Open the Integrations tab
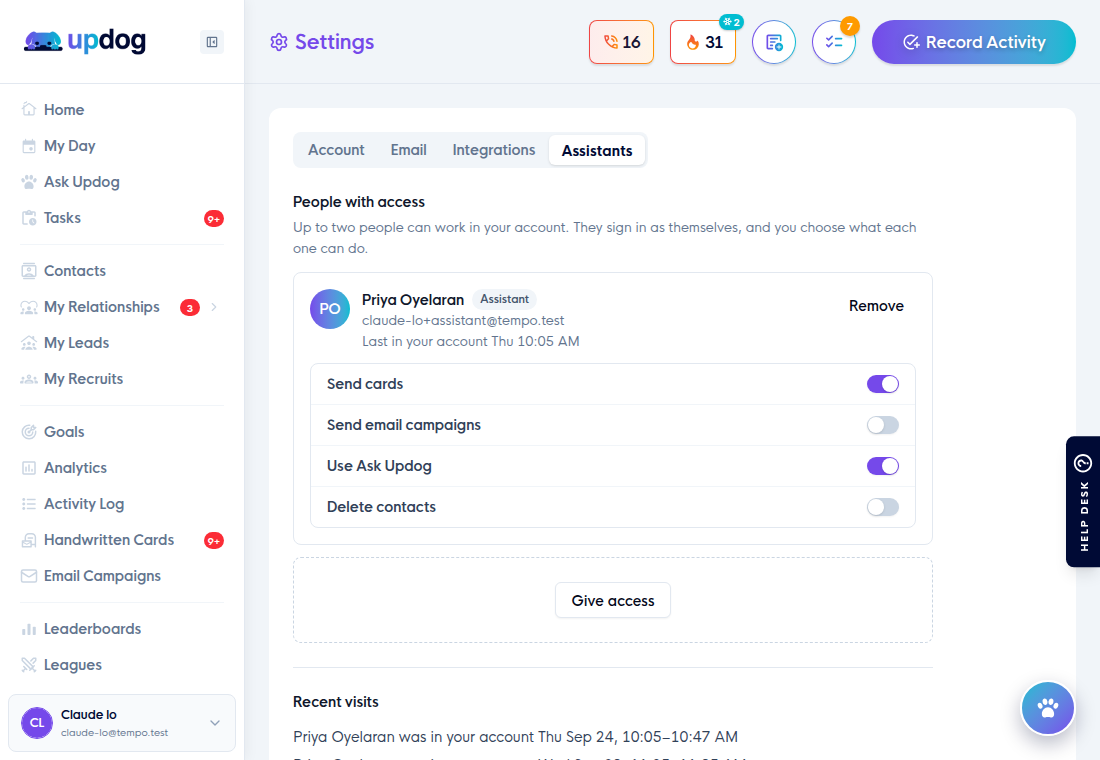 click(494, 150)
